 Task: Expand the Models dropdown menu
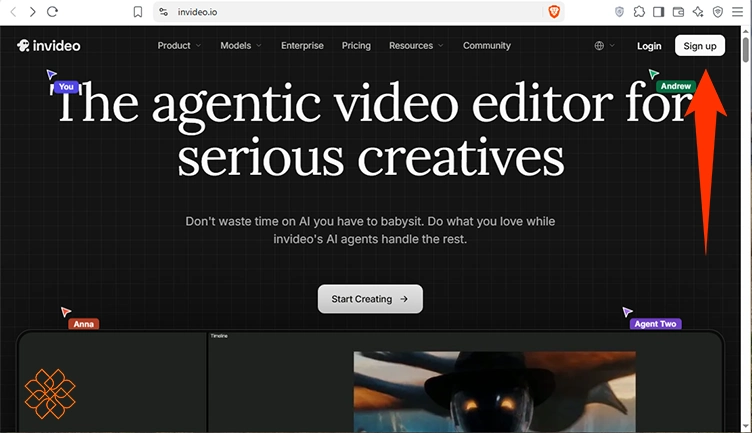241,46
